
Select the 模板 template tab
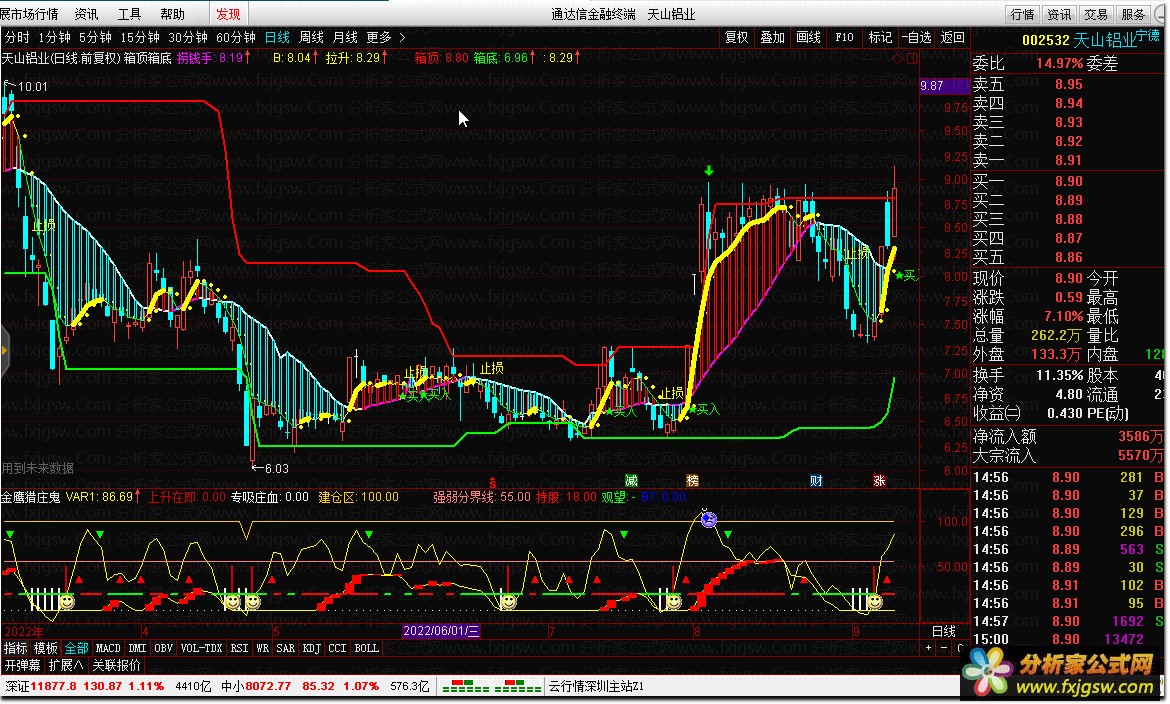click(x=46, y=648)
